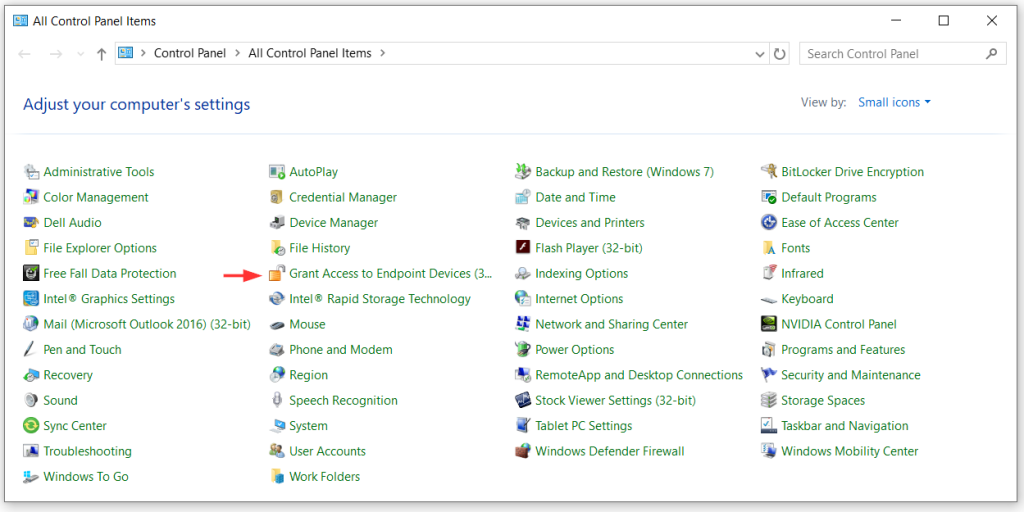Click the BitLocker Drive Encryption icon
1024x512 pixels.
(x=769, y=172)
